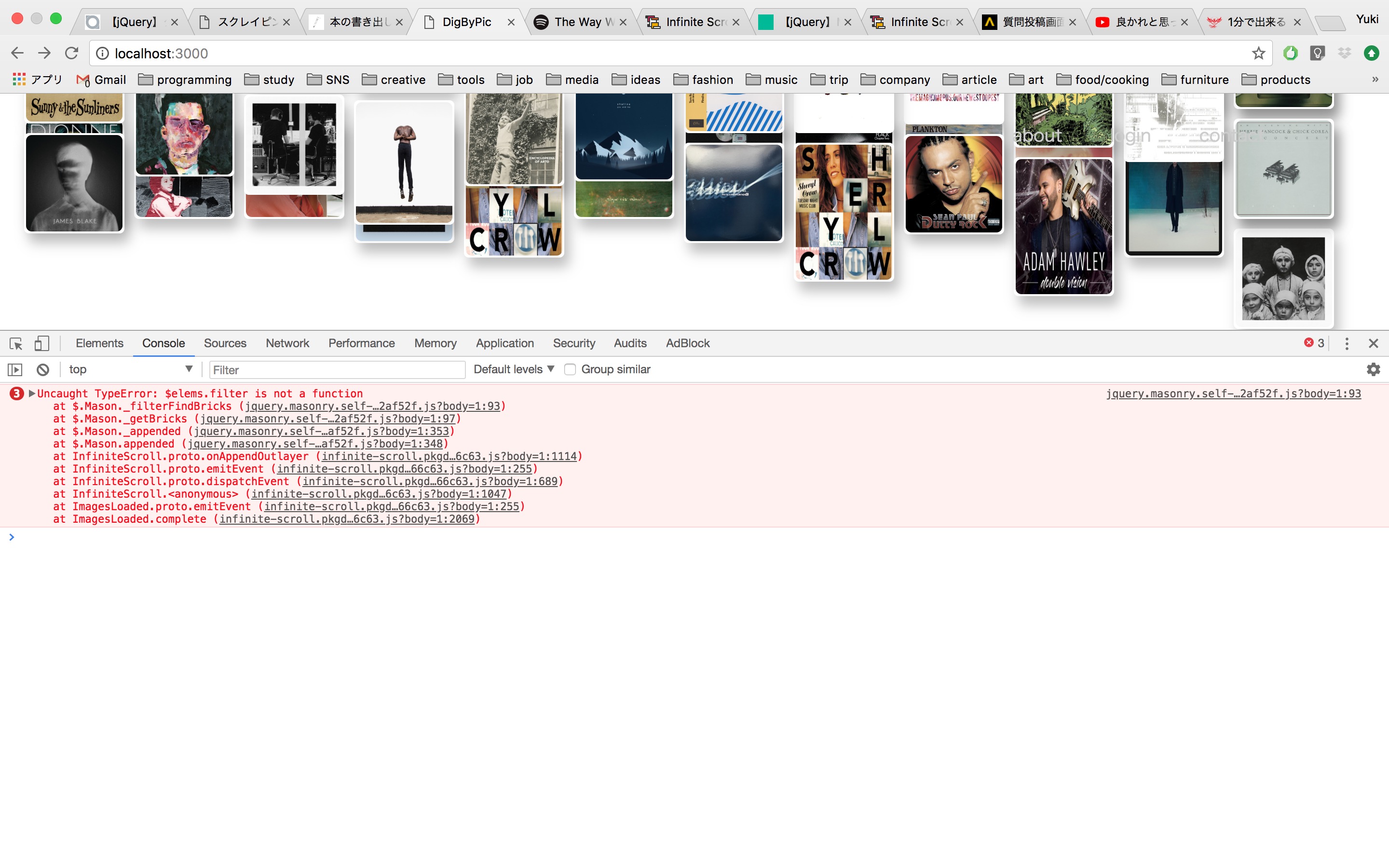Switch to the Elements tab
The width and height of the screenshot is (1389, 868).
pos(99,343)
